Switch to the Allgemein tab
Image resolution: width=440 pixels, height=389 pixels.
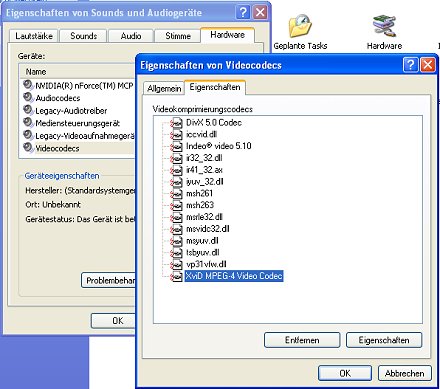tap(164, 89)
